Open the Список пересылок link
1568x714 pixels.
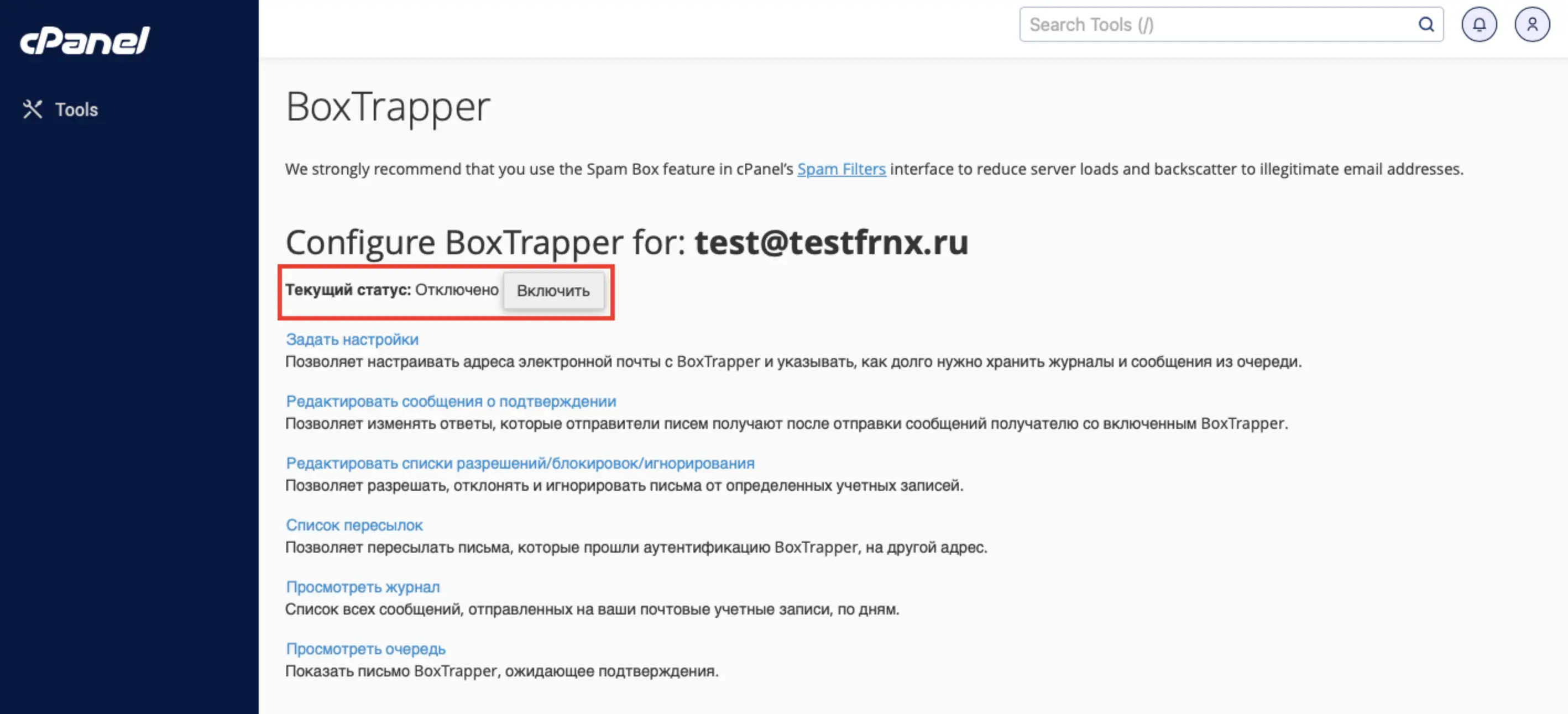354,525
